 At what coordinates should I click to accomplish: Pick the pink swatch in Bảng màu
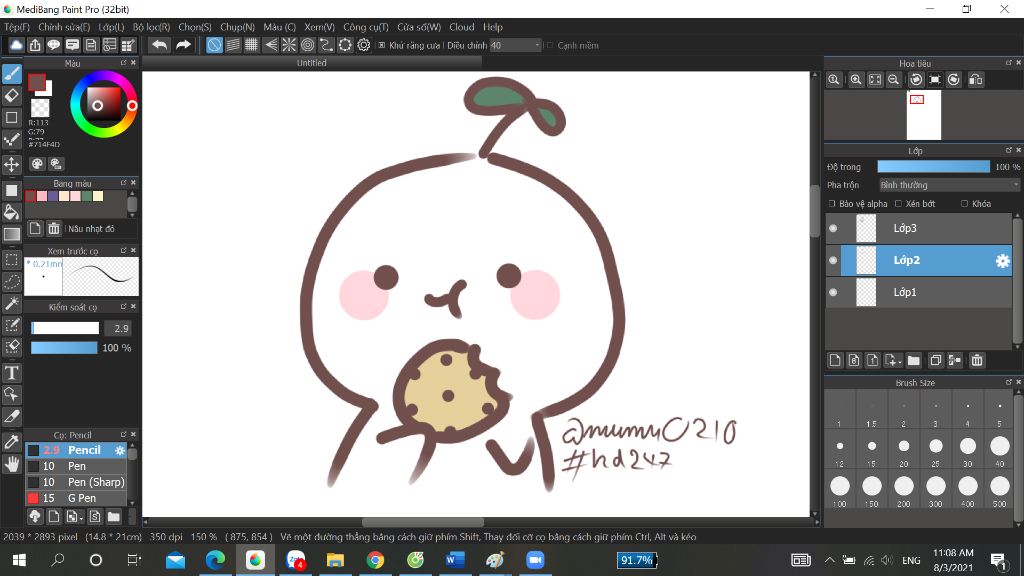click(x=42, y=196)
